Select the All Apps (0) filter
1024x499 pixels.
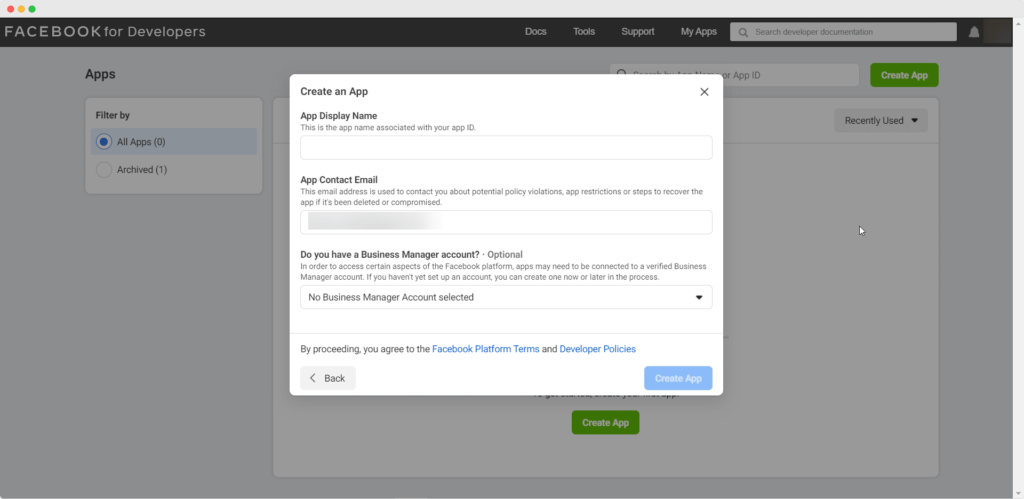(x=174, y=142)
